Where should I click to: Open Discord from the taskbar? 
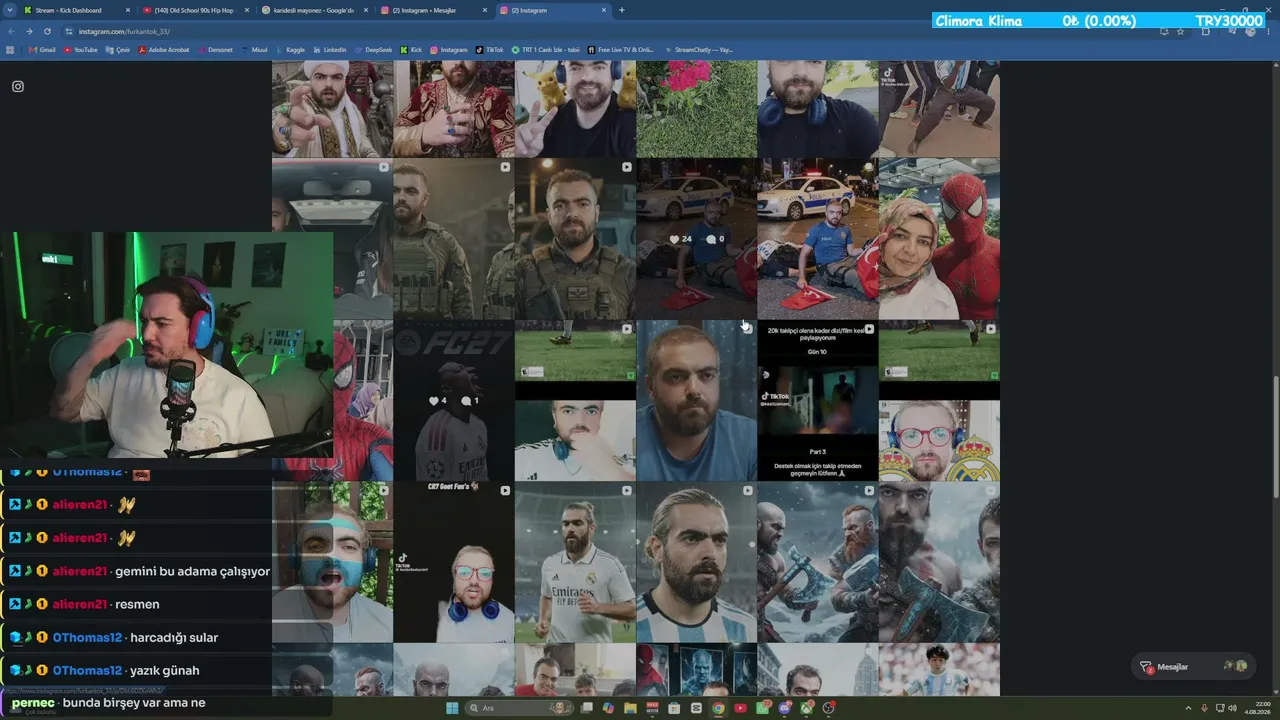pos(784,708)
